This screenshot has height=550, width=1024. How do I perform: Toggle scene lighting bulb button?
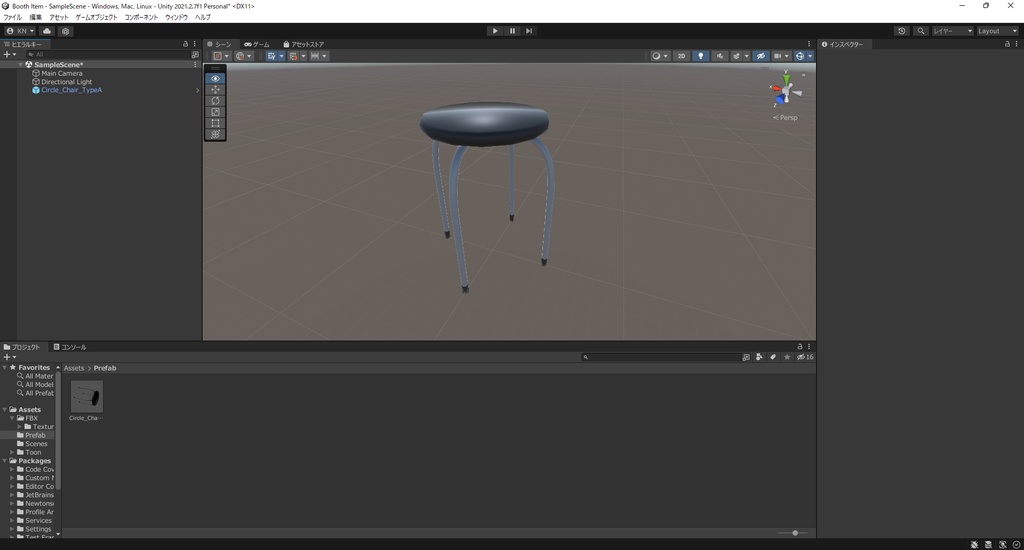701,56
